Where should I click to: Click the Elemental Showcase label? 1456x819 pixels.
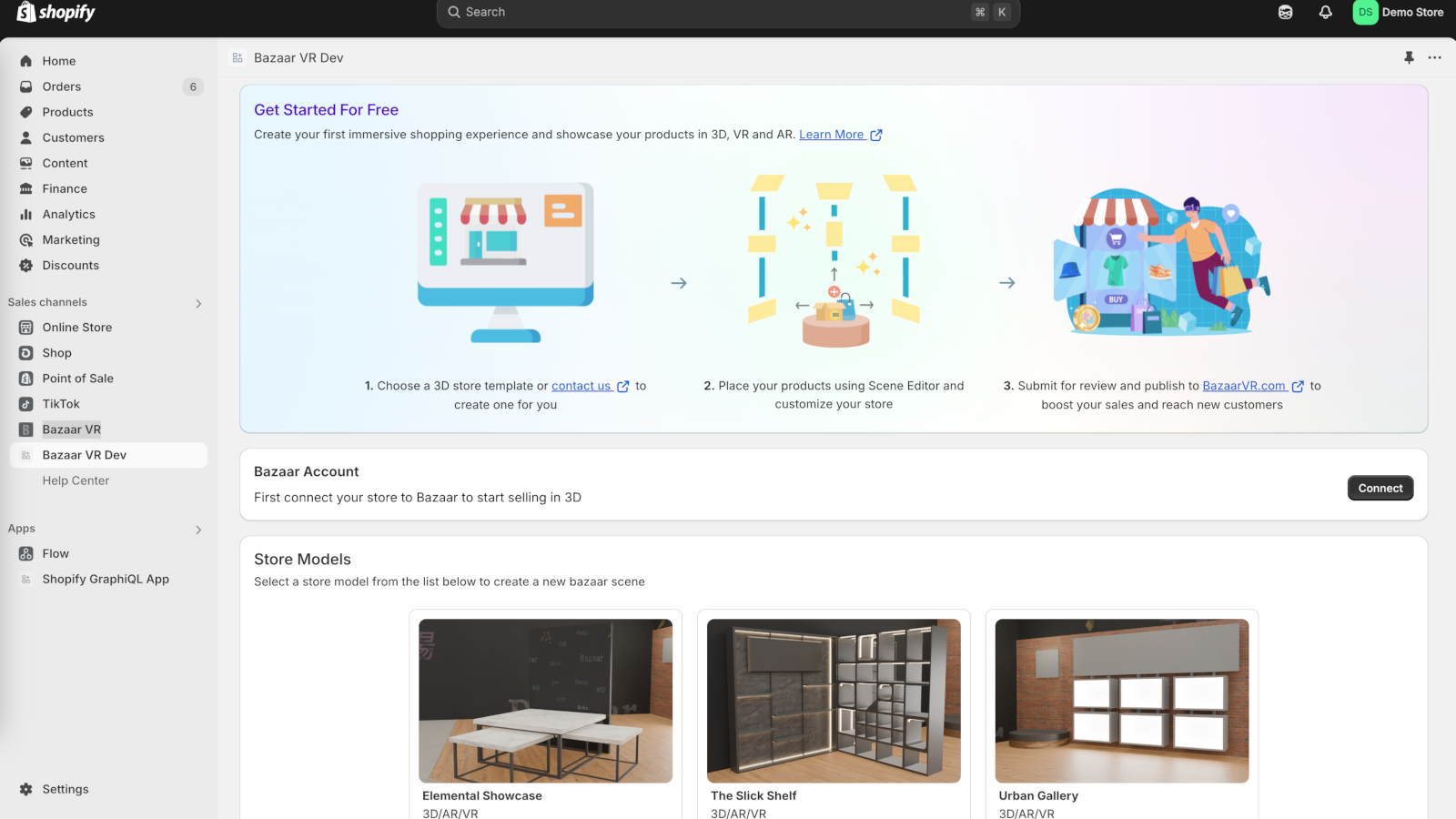(x=482, y=795)
